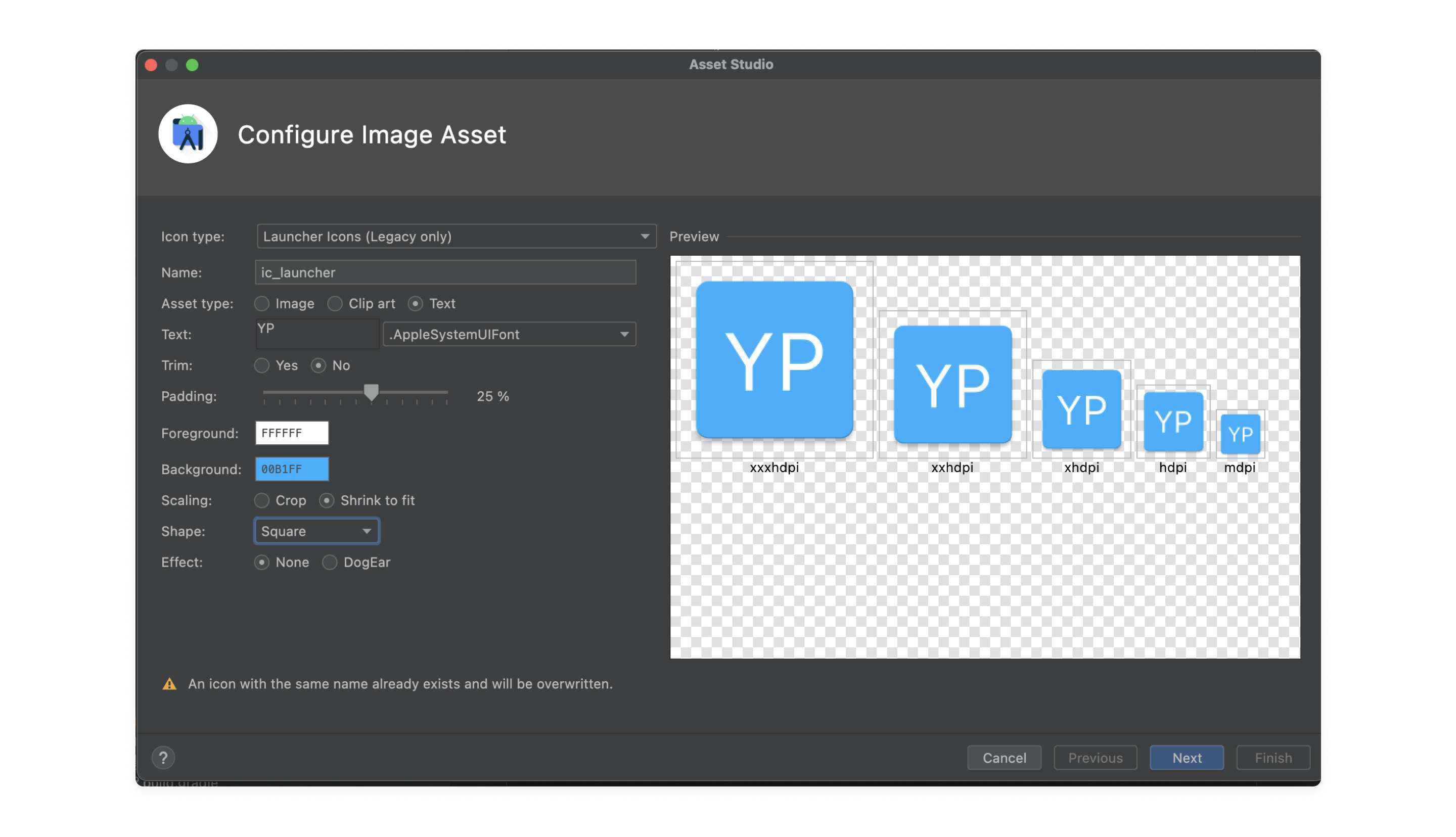Viewport: 1456px width, 837px height.
Task: Click the yellow warning triangle icon
Action: tap(169, 683)
